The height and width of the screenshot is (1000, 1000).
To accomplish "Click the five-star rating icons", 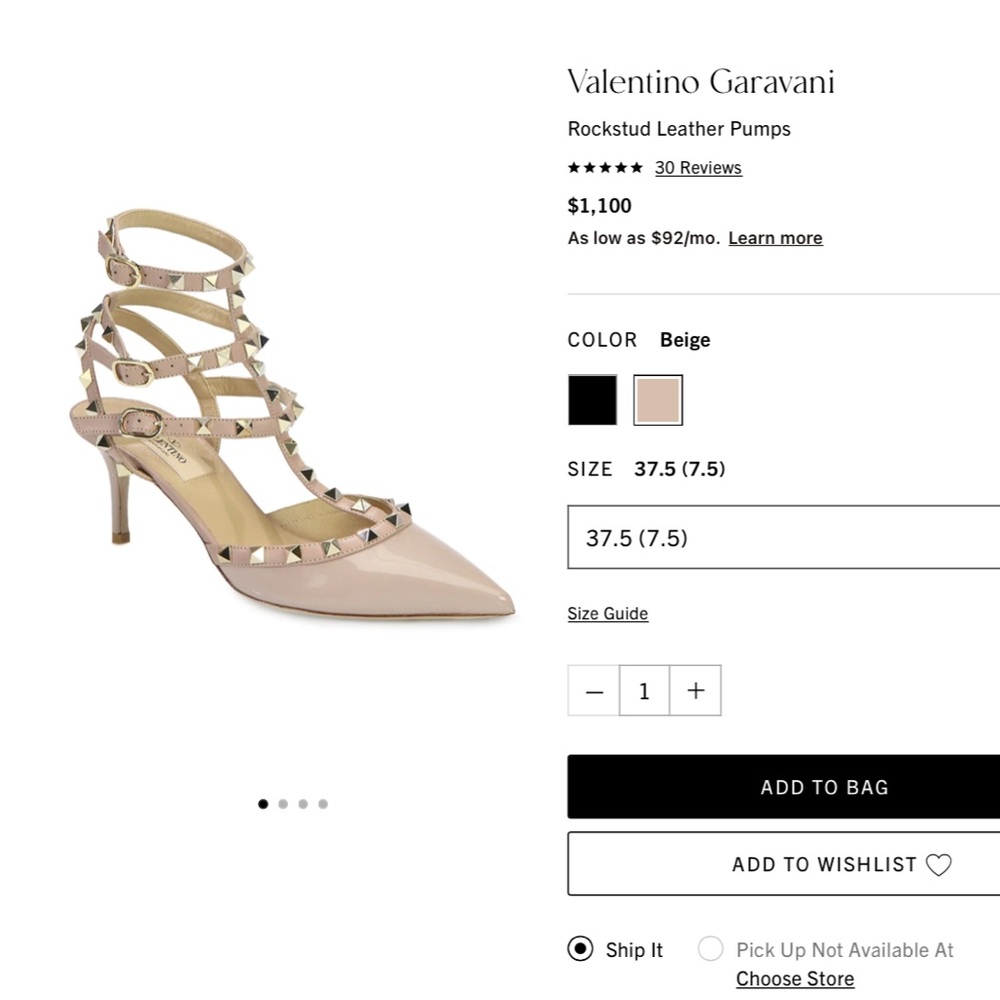I will pos(605,168).
